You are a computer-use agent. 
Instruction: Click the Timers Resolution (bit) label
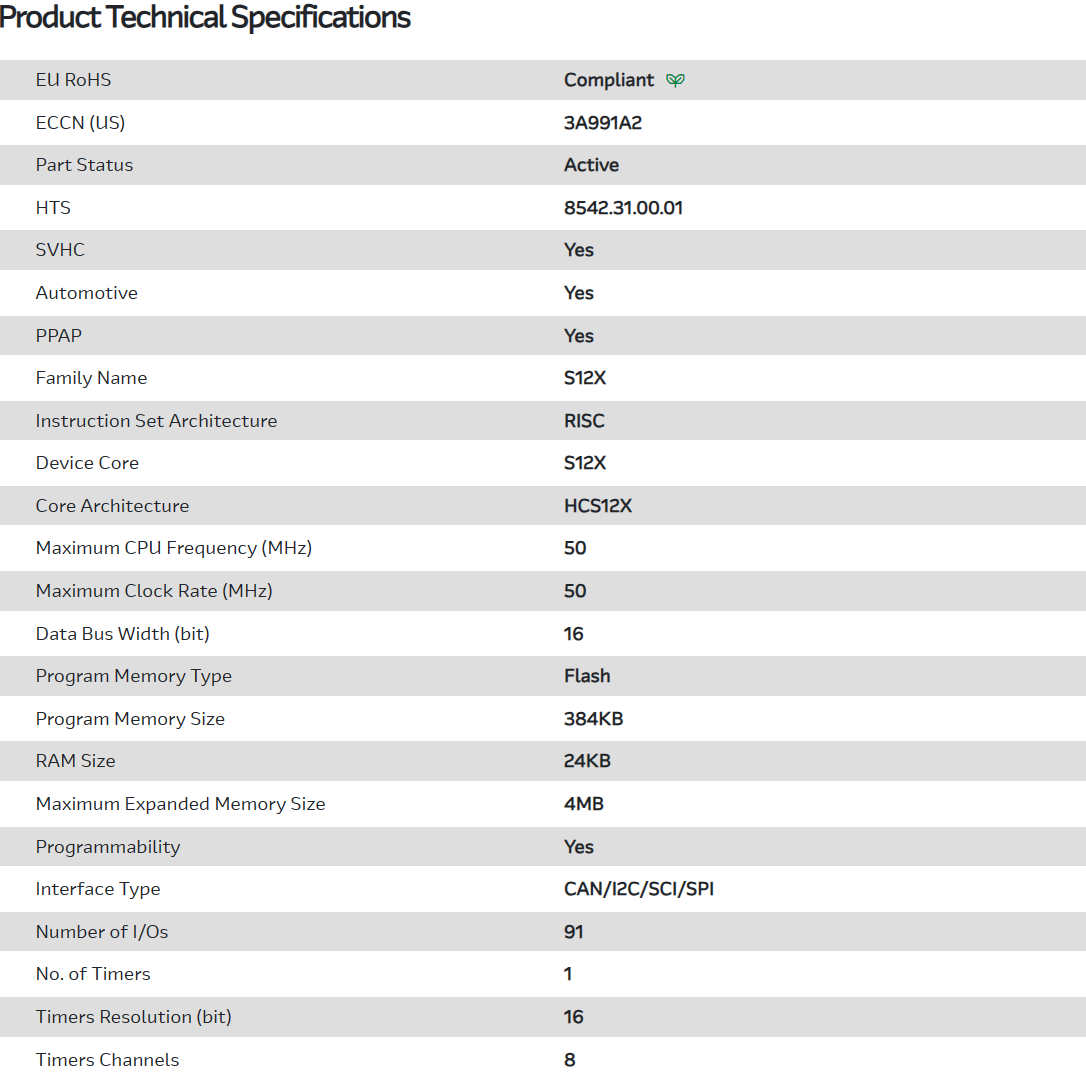(133, 1017)
